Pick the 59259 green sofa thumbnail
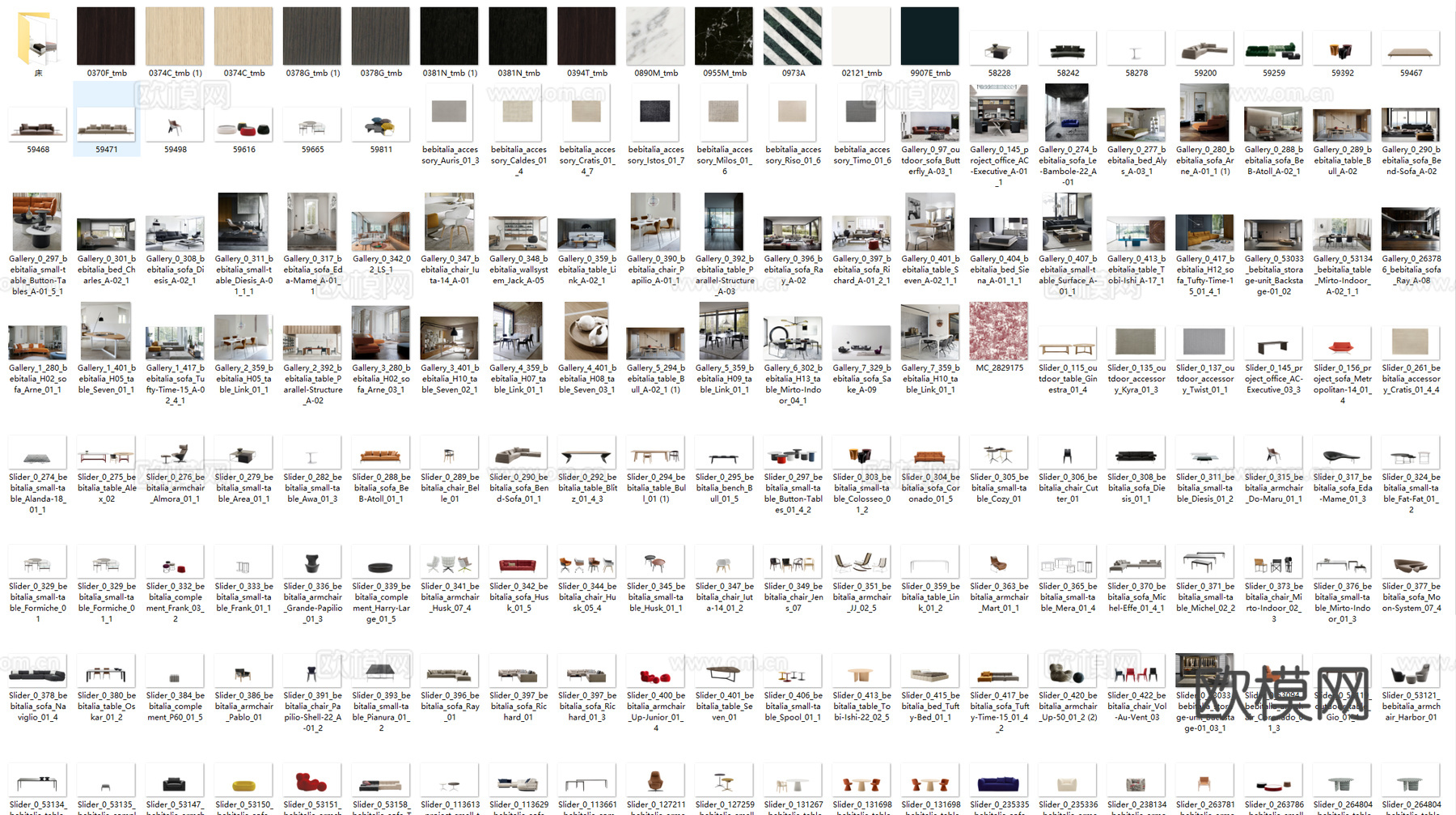The image size is (1456, 815). pos(1274,50)
